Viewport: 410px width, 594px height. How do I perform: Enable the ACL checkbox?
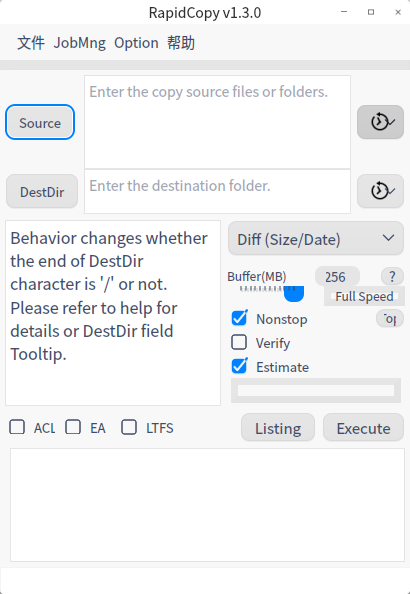click(17, 427)
